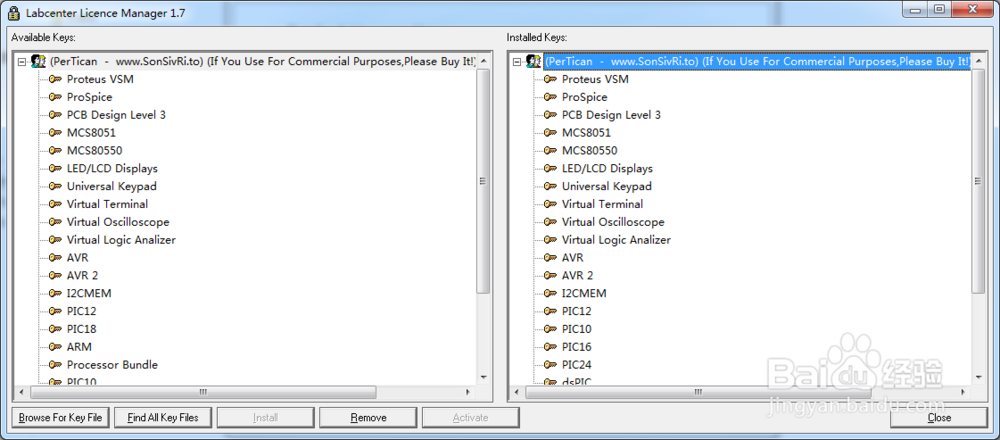
Task: Click the Find All Key Files button
Action: tap(163, 418)
